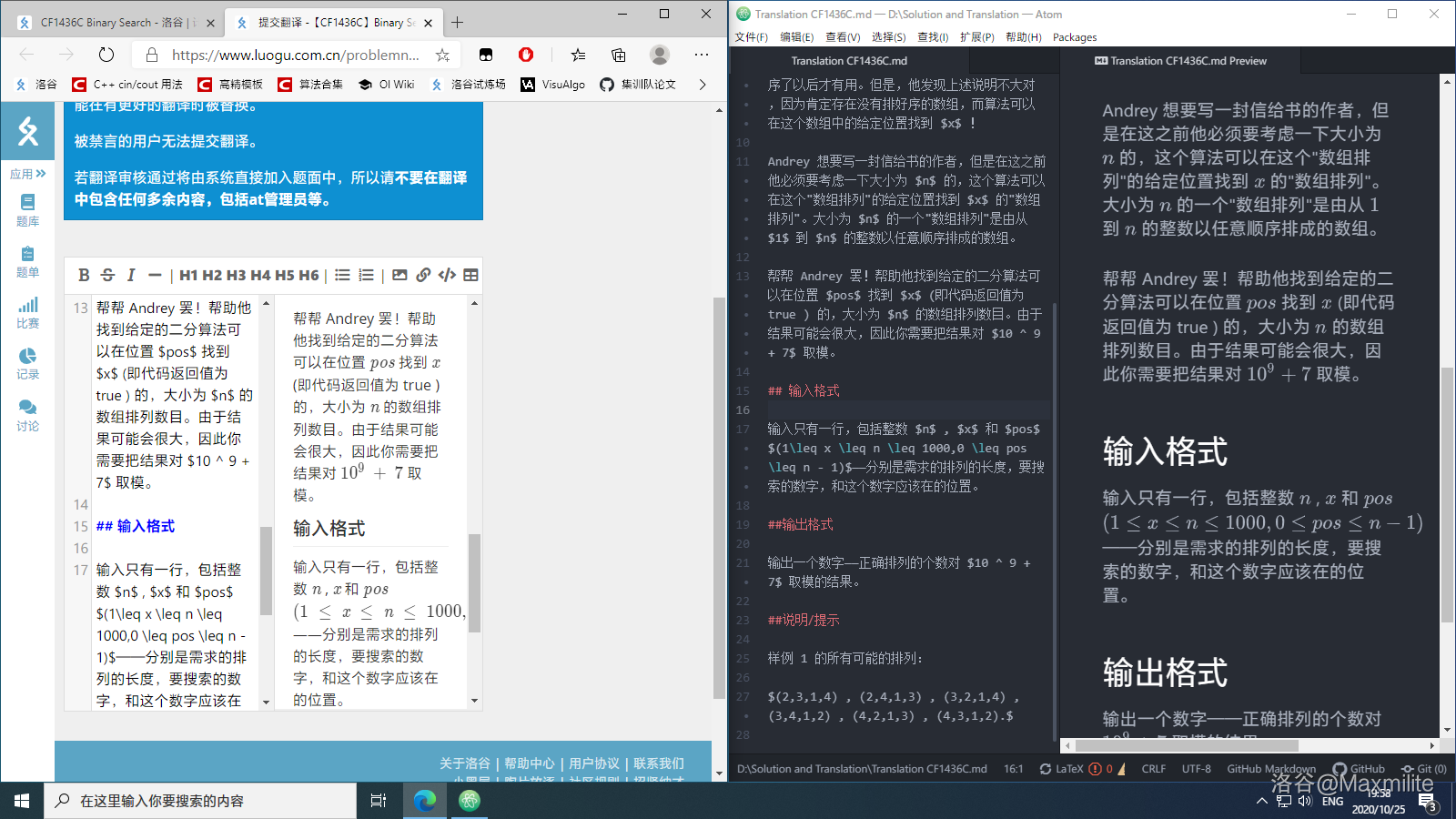Change GitHub Markdown grammar selector

(x=1271, y=769)
